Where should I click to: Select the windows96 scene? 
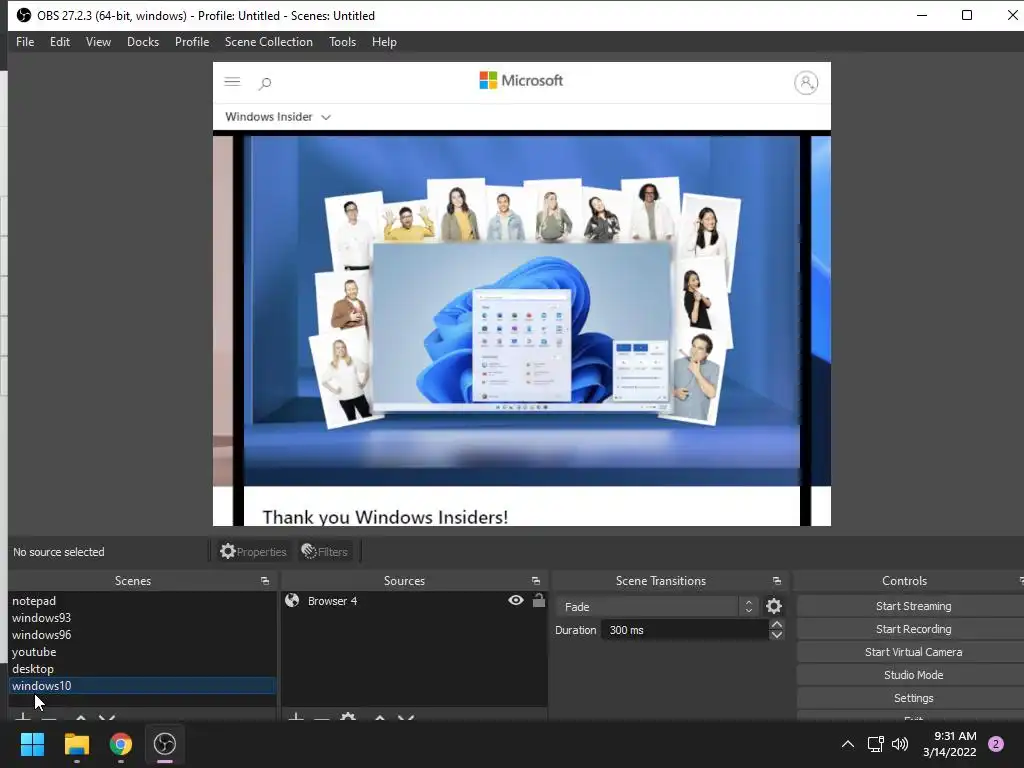click(x=142, y=635)
